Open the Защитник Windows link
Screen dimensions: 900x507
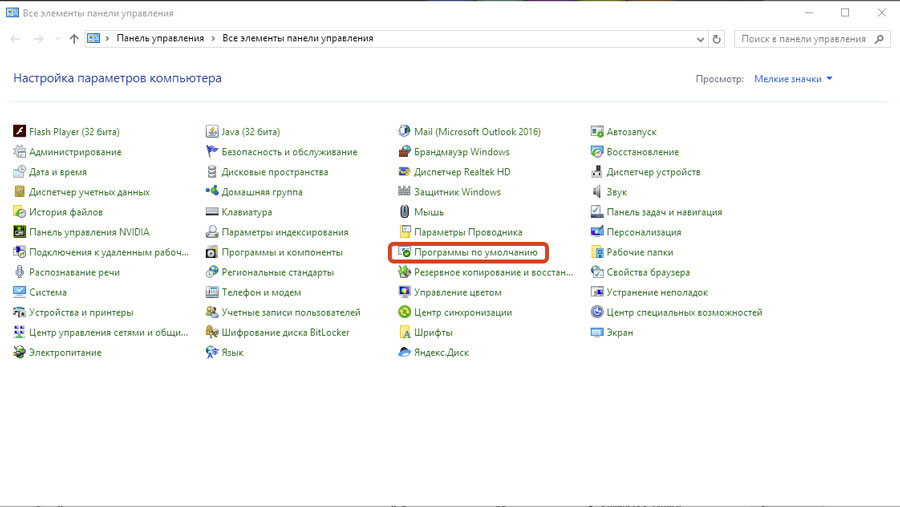coord(457,192)
